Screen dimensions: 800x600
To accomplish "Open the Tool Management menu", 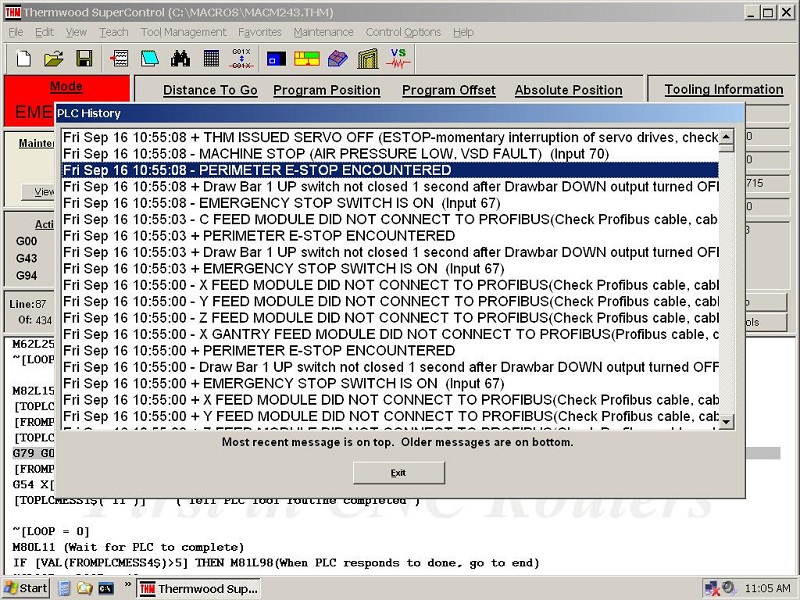I will tap(183, 32).
